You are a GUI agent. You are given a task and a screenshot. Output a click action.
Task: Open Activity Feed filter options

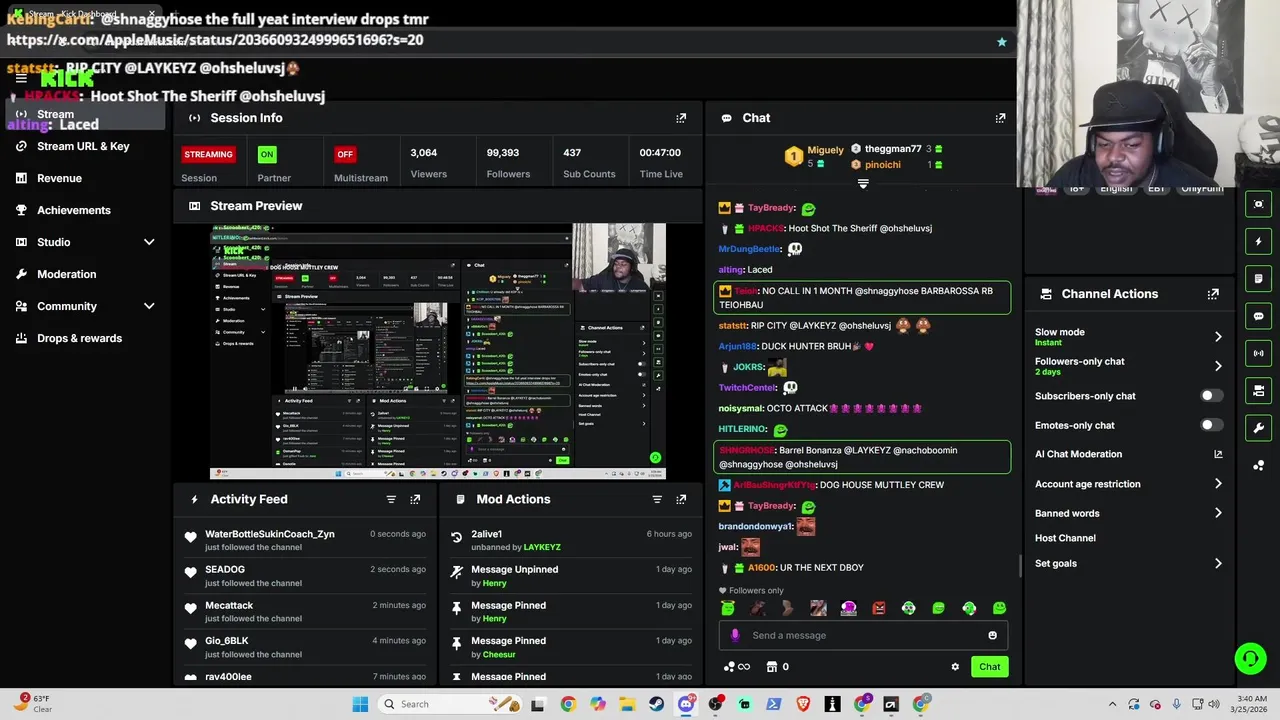click(x=391, y=499)
